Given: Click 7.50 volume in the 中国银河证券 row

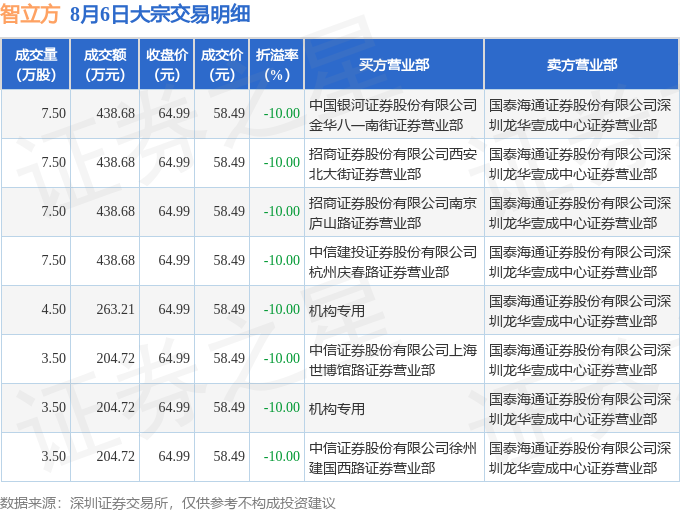Looking at the screenshot, I should [x=53, y=114].
